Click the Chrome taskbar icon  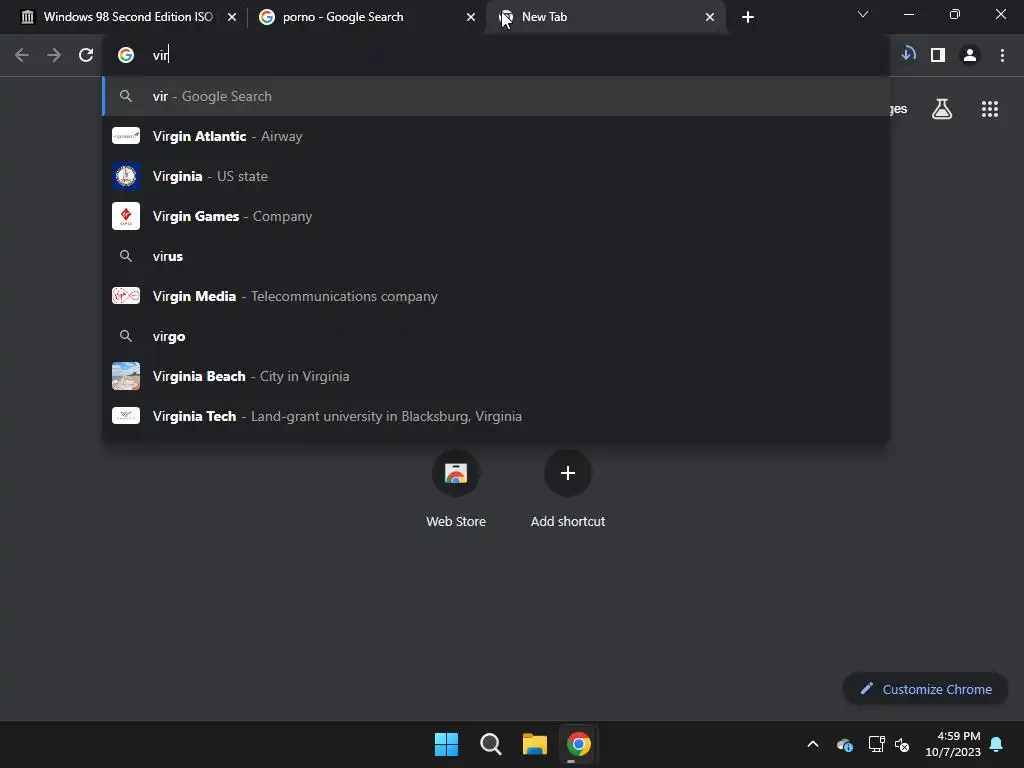[579, 744]
